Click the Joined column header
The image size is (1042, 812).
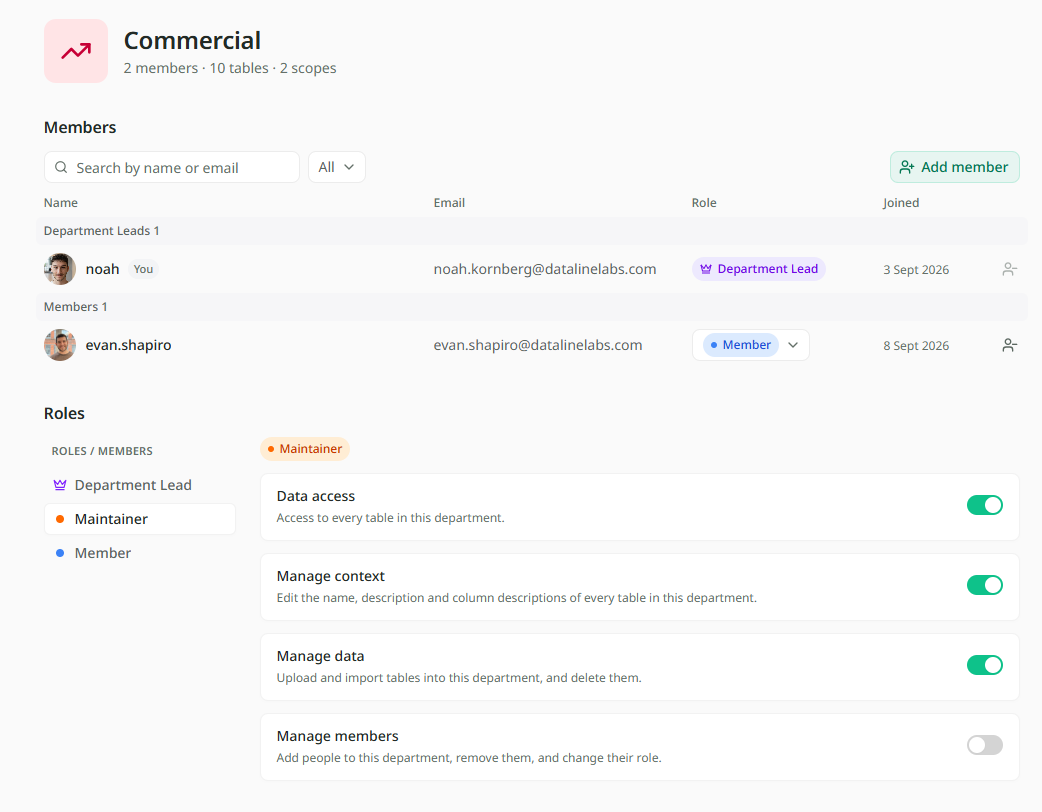[900, 203]
